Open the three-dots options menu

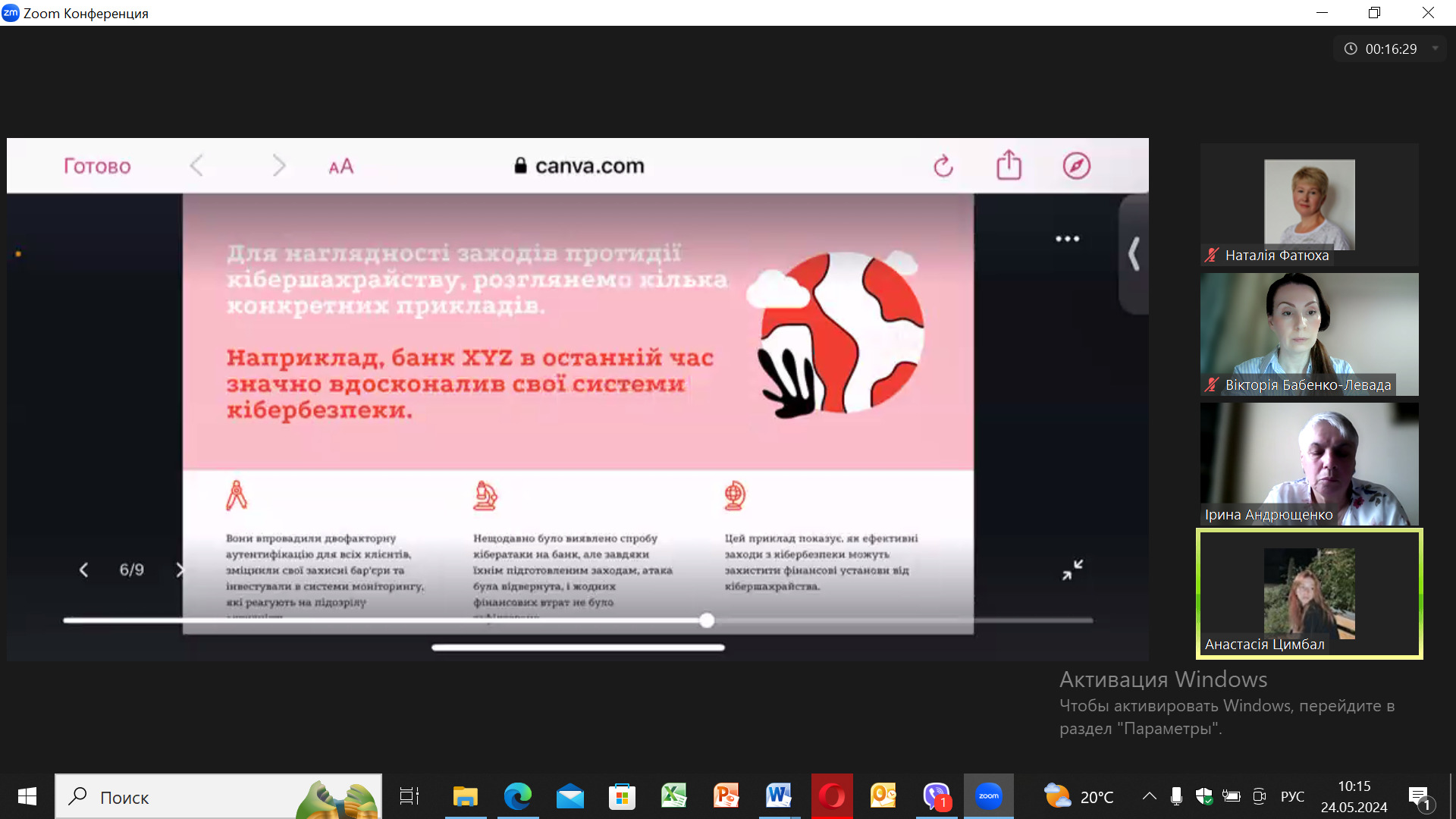tap(1067, 239)
